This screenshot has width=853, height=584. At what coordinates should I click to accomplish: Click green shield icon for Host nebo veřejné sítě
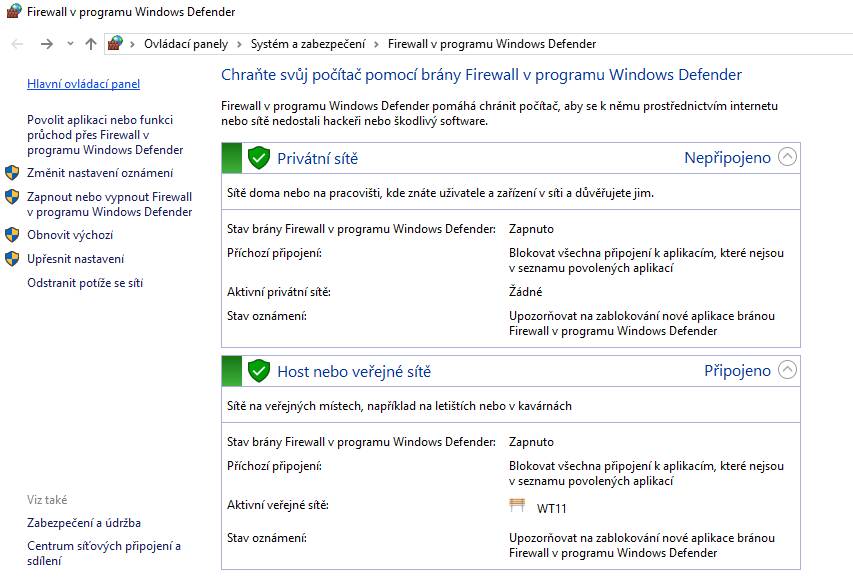[x=259, y=371]
